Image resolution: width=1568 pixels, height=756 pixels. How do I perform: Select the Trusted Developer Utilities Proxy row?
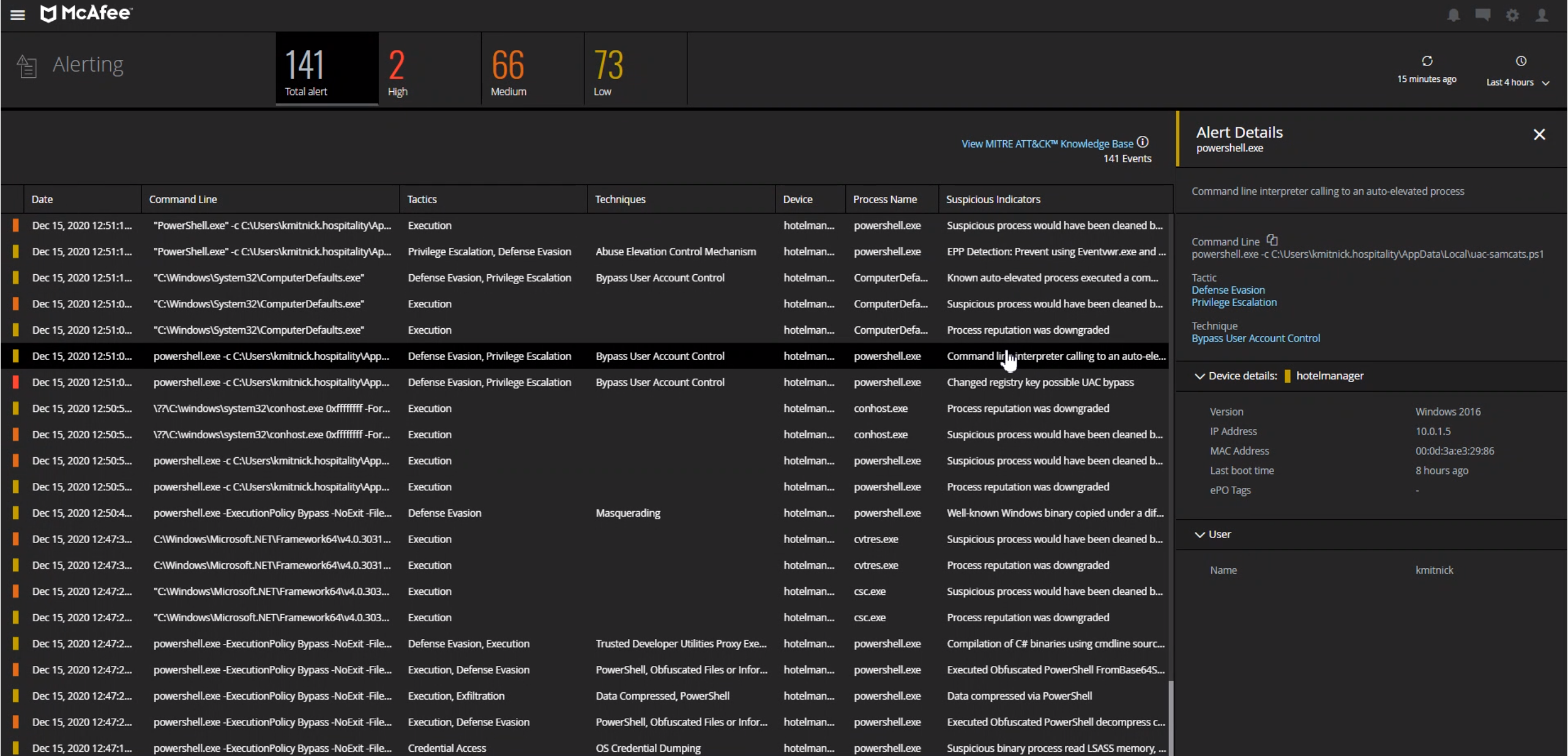click(584, 643)
